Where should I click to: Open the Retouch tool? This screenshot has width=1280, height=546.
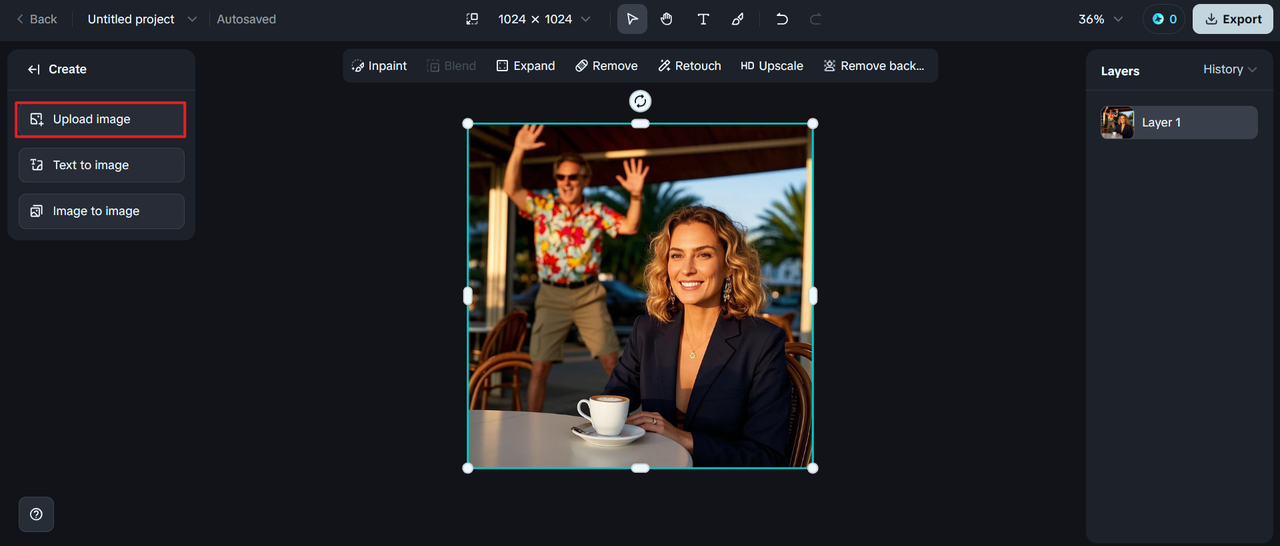point(689,66)
